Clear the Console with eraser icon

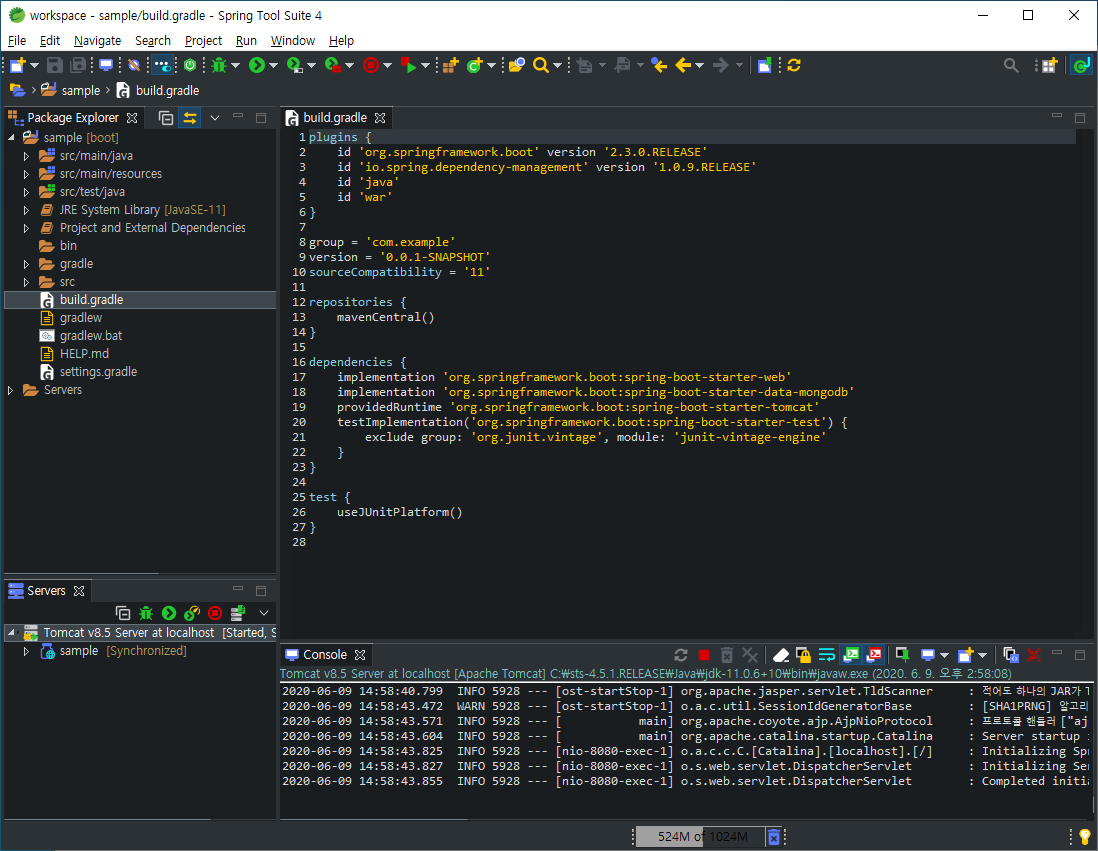780,655
